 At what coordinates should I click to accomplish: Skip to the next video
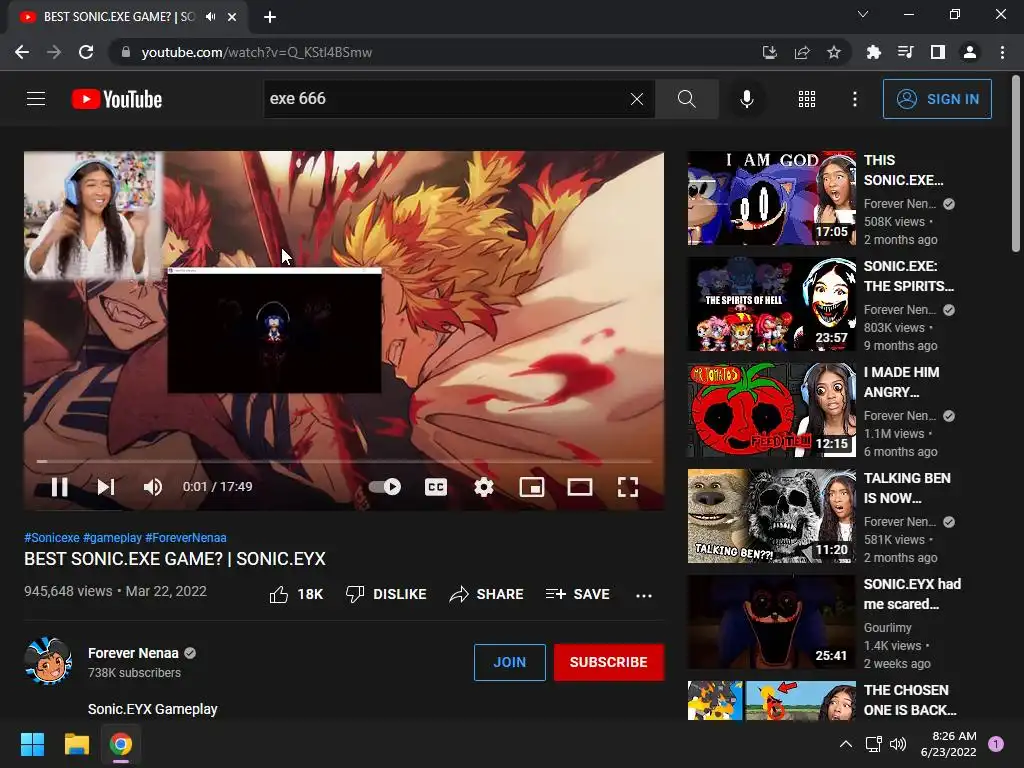click(x=106, y=487)
